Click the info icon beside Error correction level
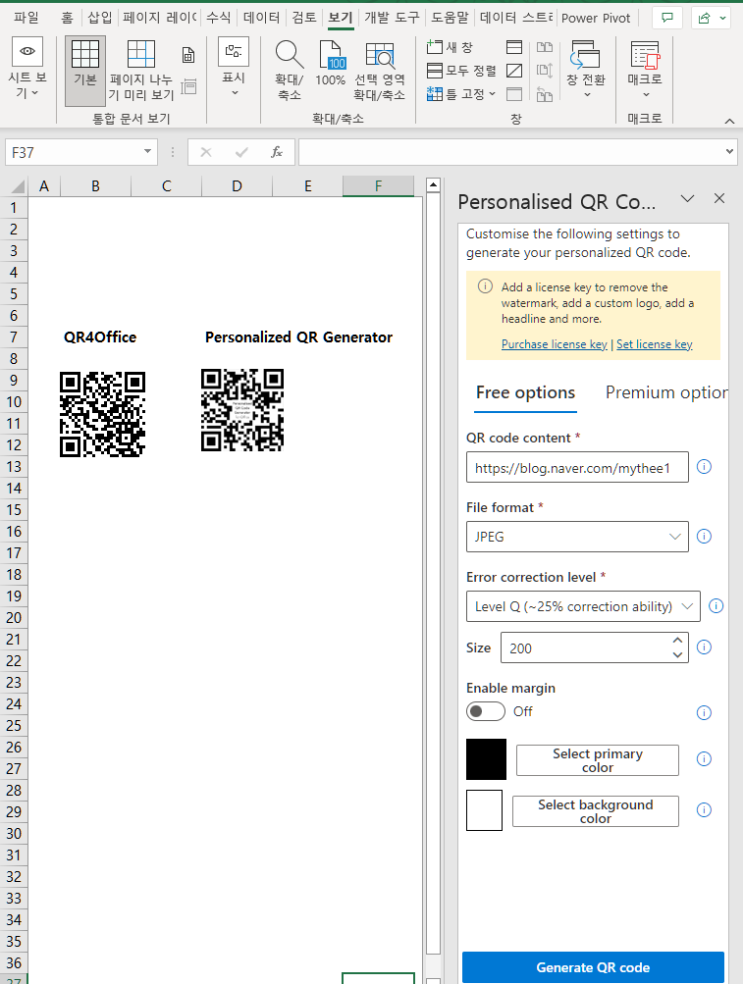The image size is (743, 984). [x=716, y=606]
